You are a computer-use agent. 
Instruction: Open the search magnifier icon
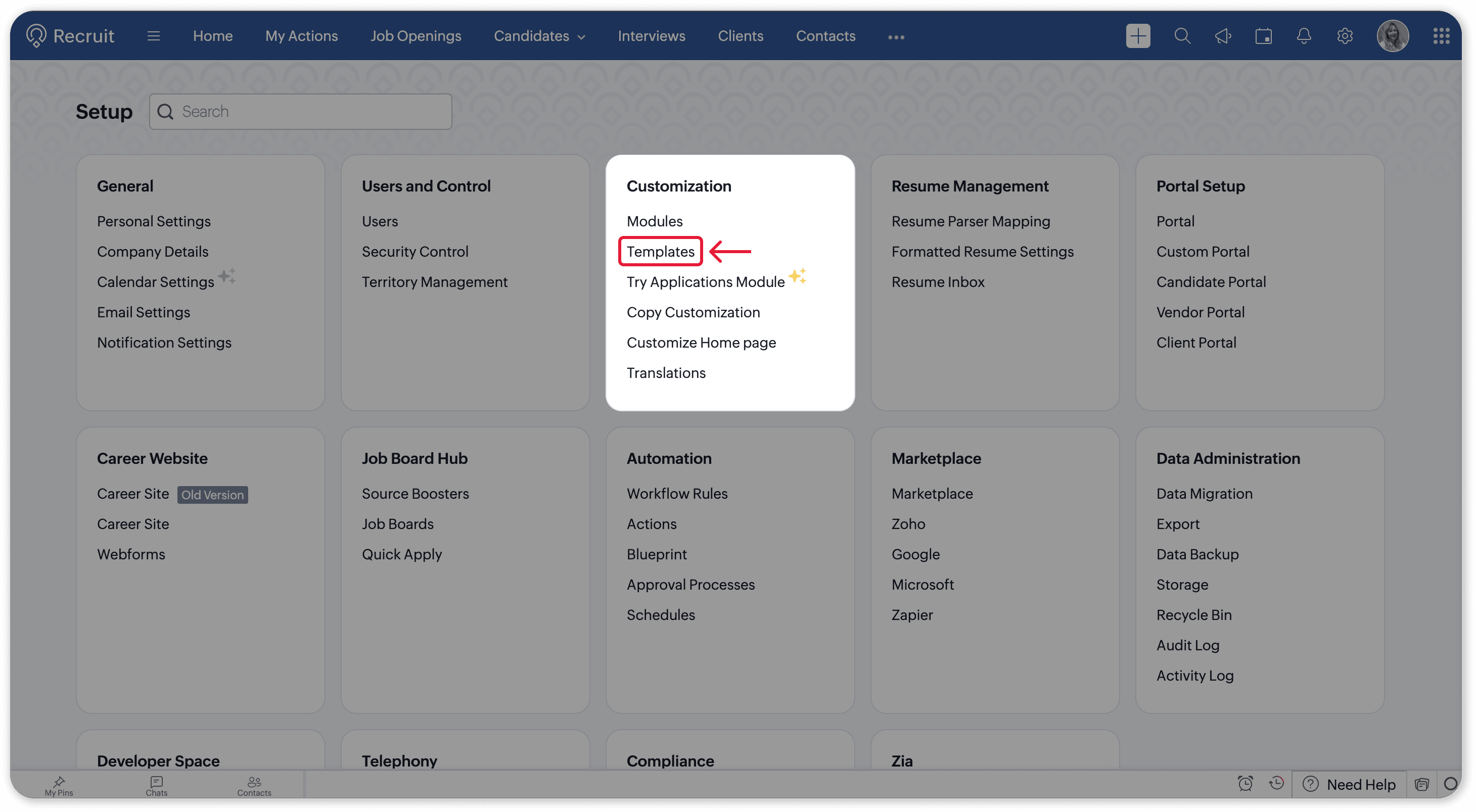(x=1182, y=36)
